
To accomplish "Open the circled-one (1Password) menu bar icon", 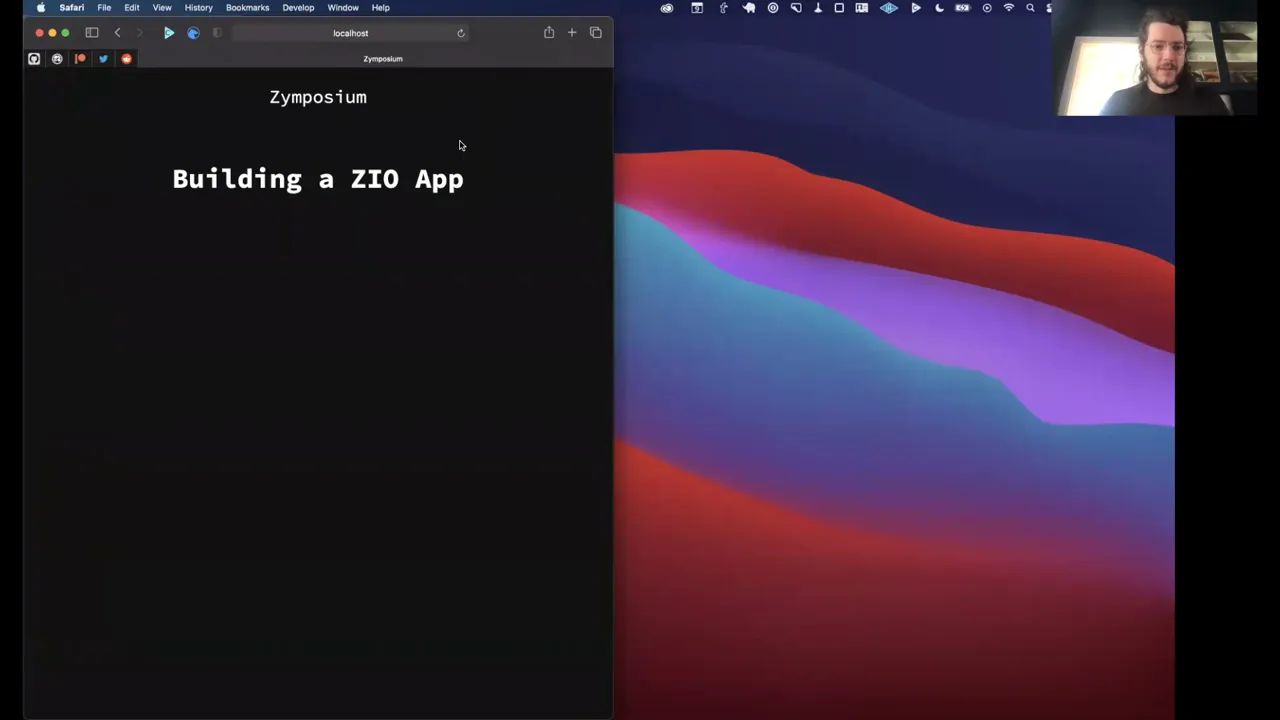I will coord(773,8).
